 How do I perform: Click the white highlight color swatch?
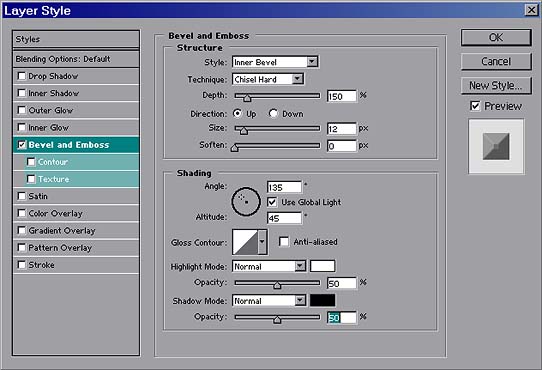(x=323, y=266)
